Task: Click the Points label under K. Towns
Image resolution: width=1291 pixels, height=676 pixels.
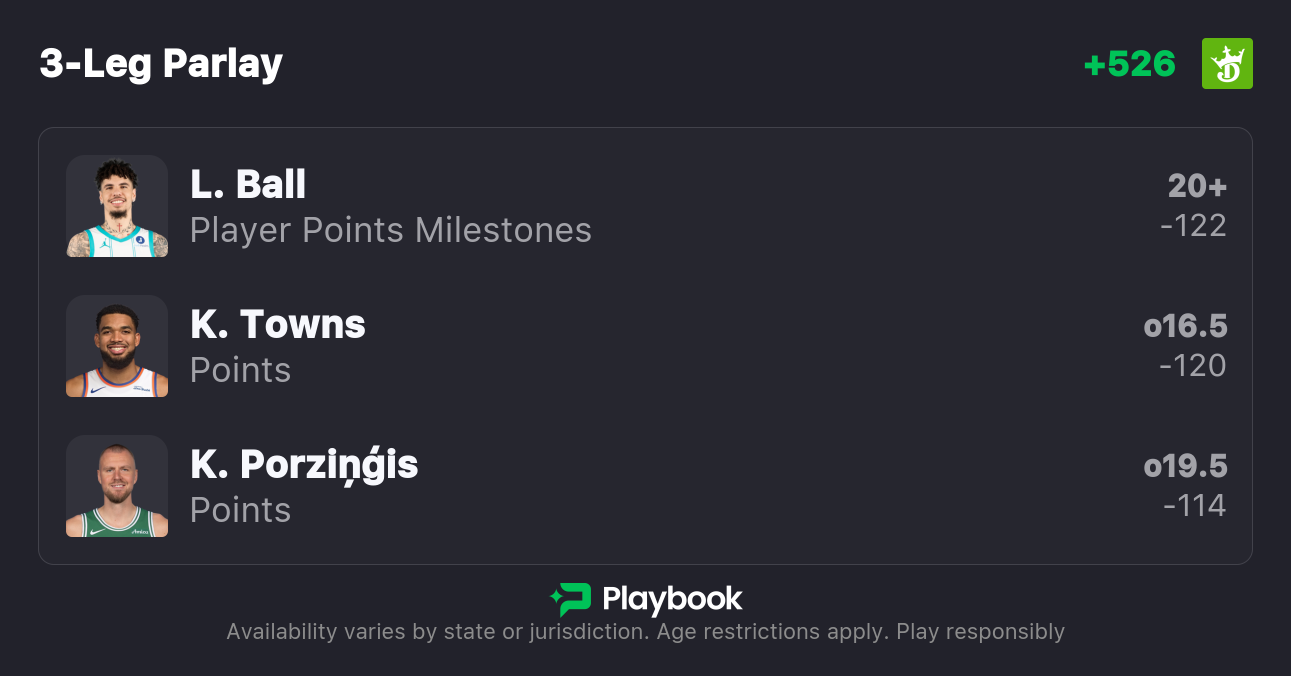Action: pos(240,370)
